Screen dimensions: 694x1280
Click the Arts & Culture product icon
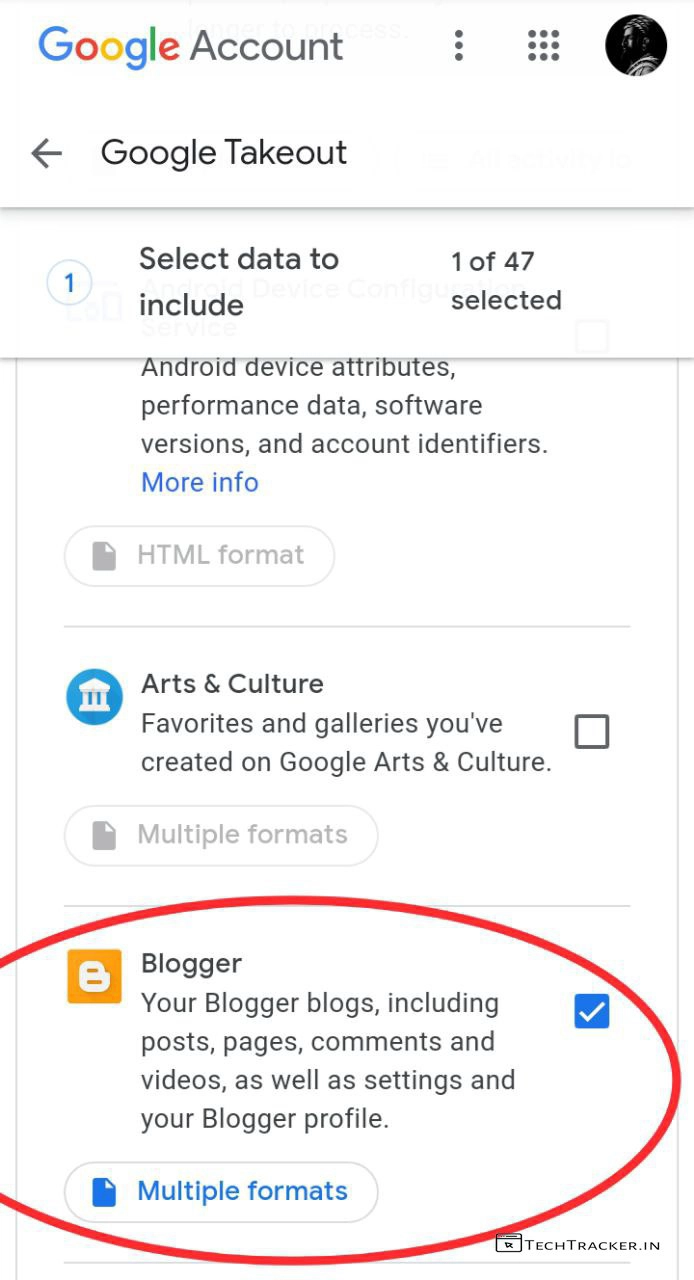(x=94, y=696)
